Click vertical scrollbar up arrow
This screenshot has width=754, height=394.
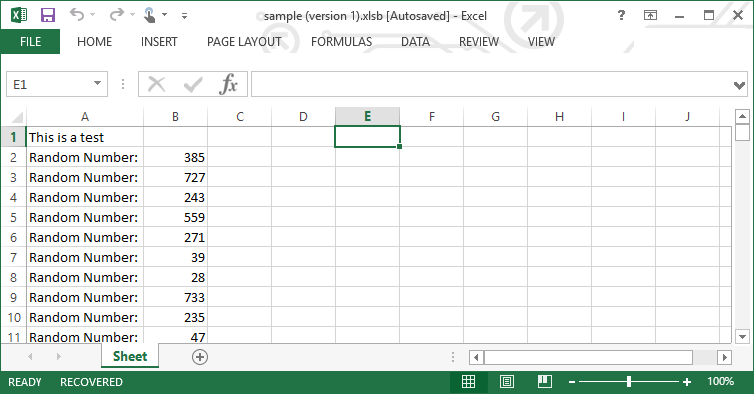(x=742, y=116)
